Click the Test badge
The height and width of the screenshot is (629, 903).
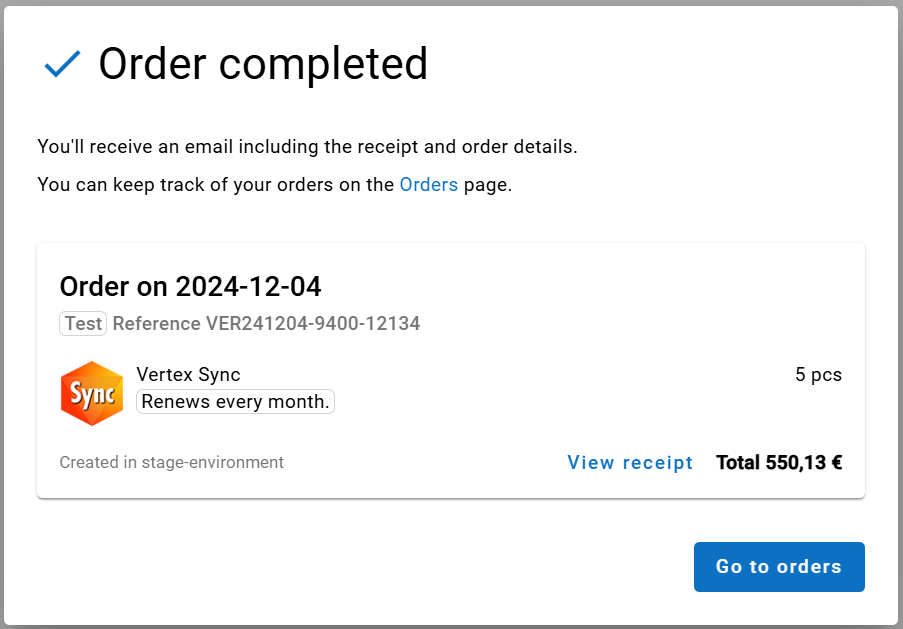point(83,323)
